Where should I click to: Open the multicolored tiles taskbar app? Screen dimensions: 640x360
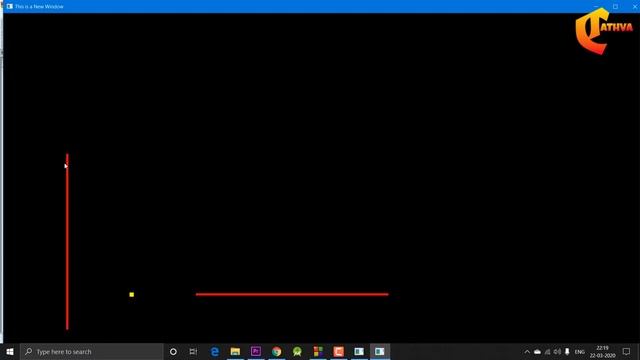point(318,351)
